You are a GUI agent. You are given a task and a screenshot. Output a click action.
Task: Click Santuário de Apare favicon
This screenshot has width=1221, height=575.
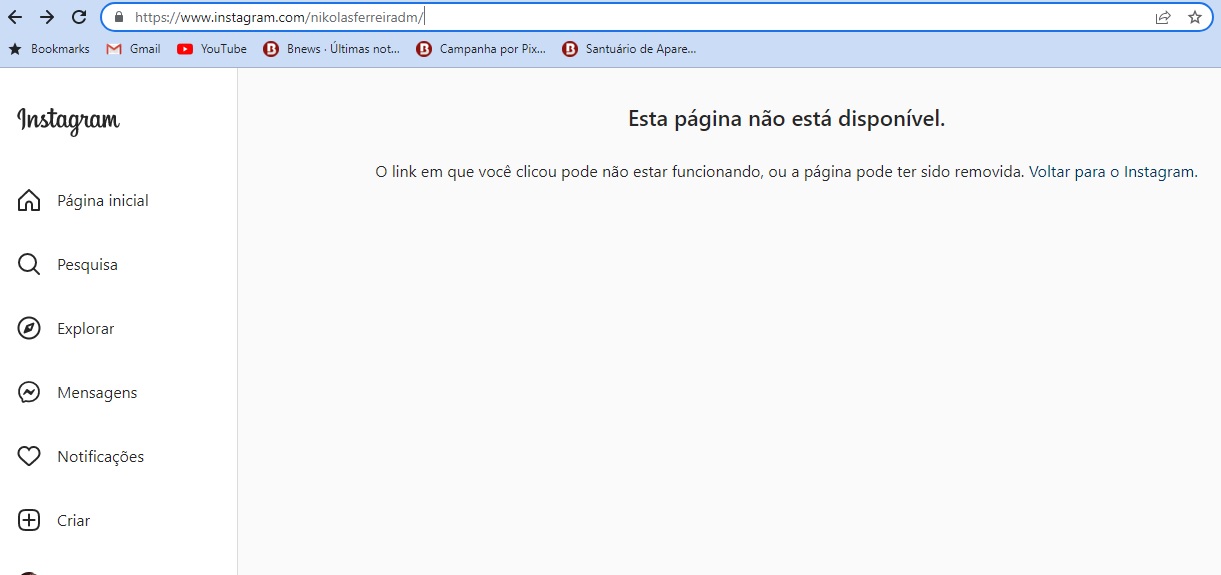click(x=570, y=48)
